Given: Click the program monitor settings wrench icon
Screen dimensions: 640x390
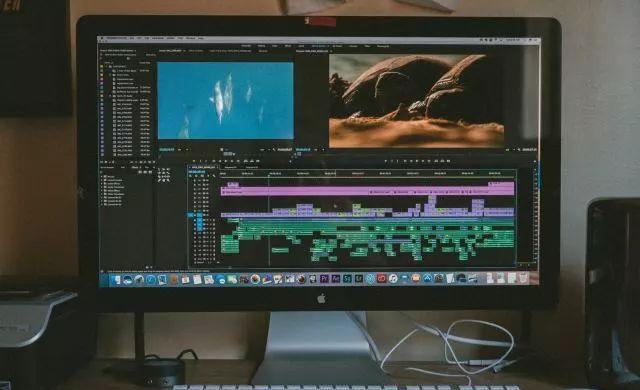Looking at the screenshot, I should point(519,150).
